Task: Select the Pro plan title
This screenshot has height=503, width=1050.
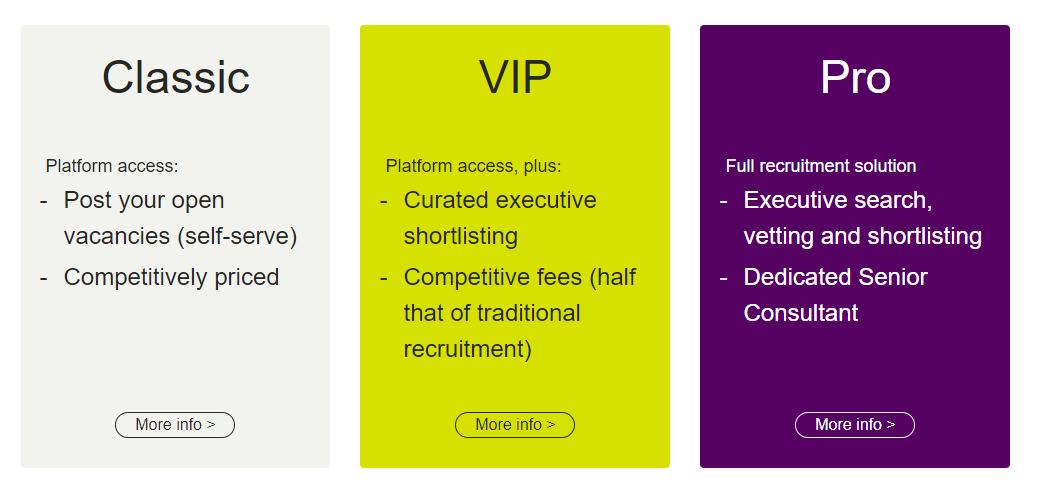Action: (855, 78)
